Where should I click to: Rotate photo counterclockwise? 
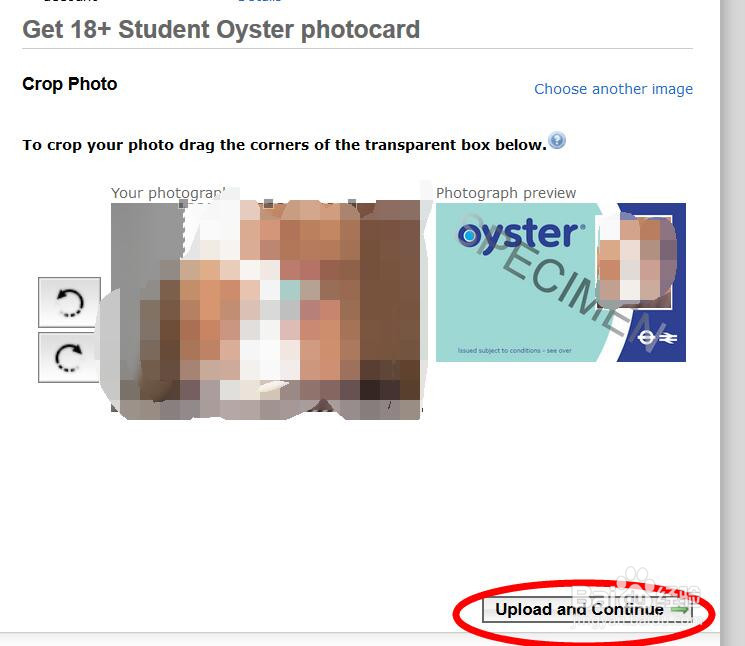(x=69, y=303)
